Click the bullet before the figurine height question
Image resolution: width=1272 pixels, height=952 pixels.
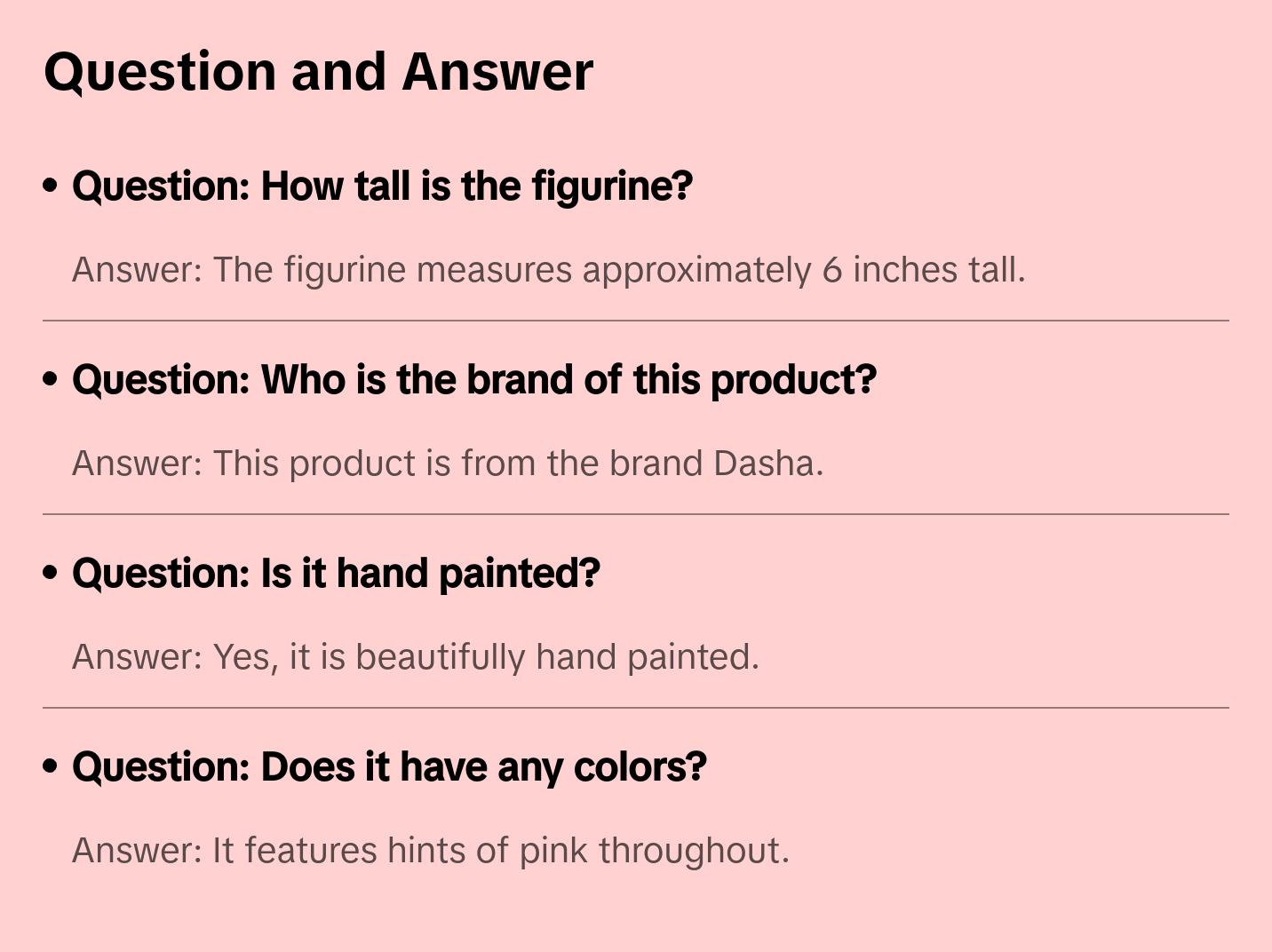51,186
